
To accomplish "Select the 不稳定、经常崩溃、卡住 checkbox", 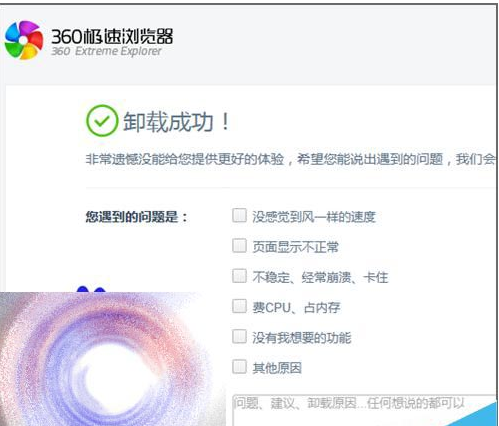I will click(x=239, y=276).
